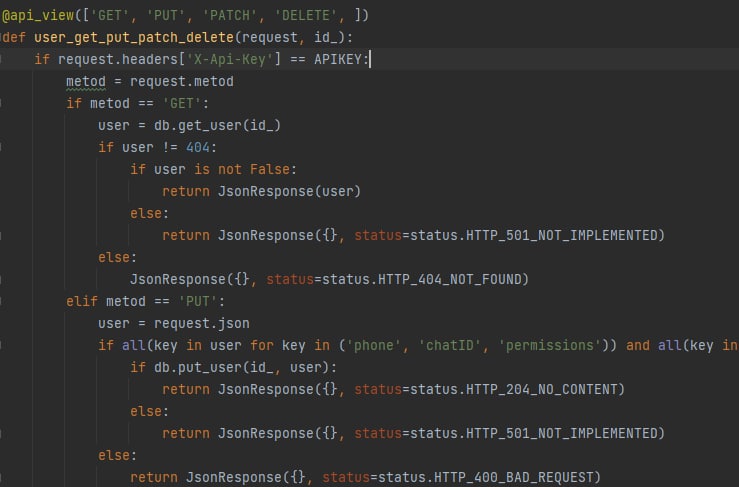Click the 'permissions' key string
Image resolution: width=739 pixels, height=487 pixels.
(550, 346)
